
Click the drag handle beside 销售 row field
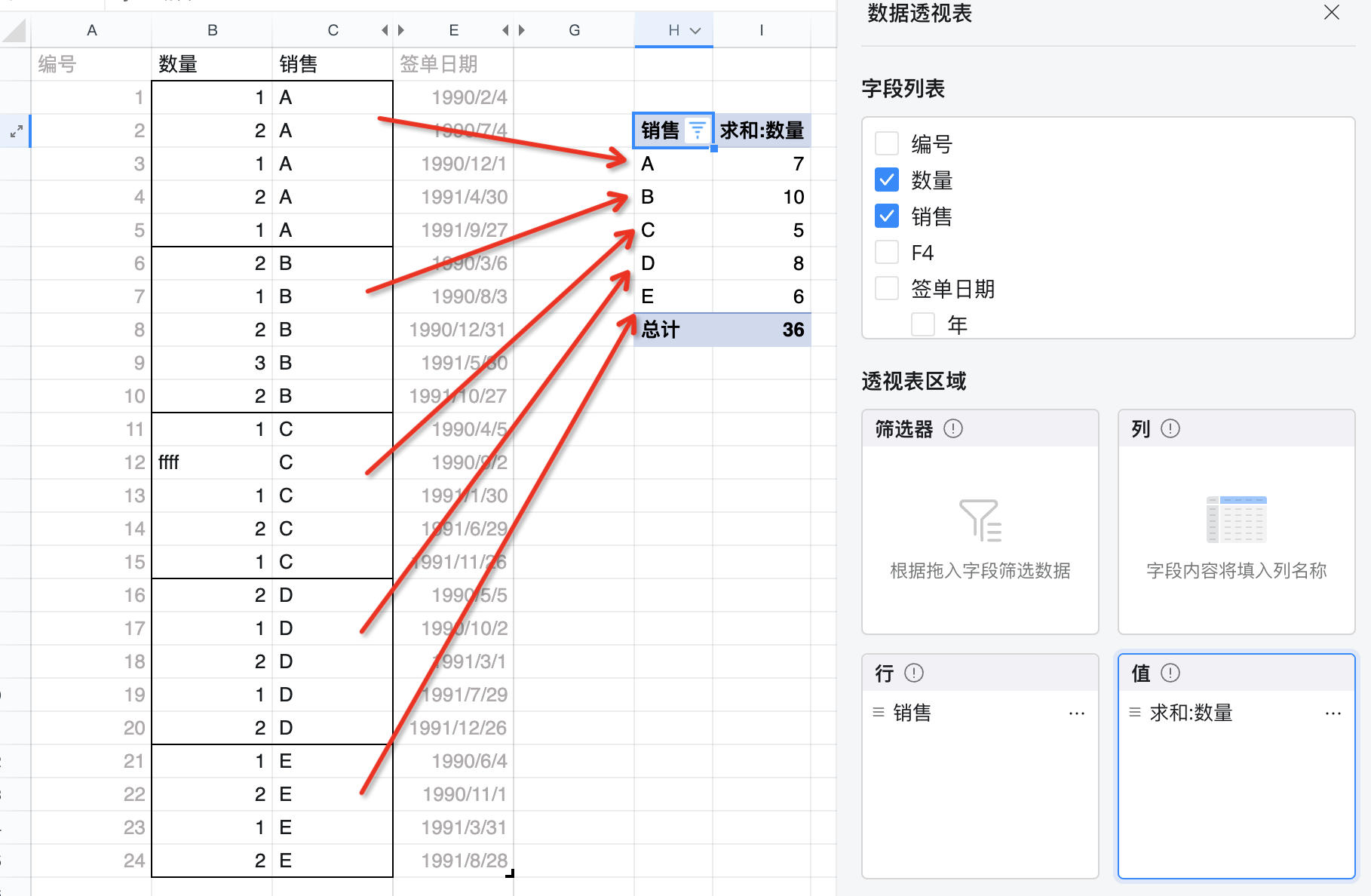[879, 712]
